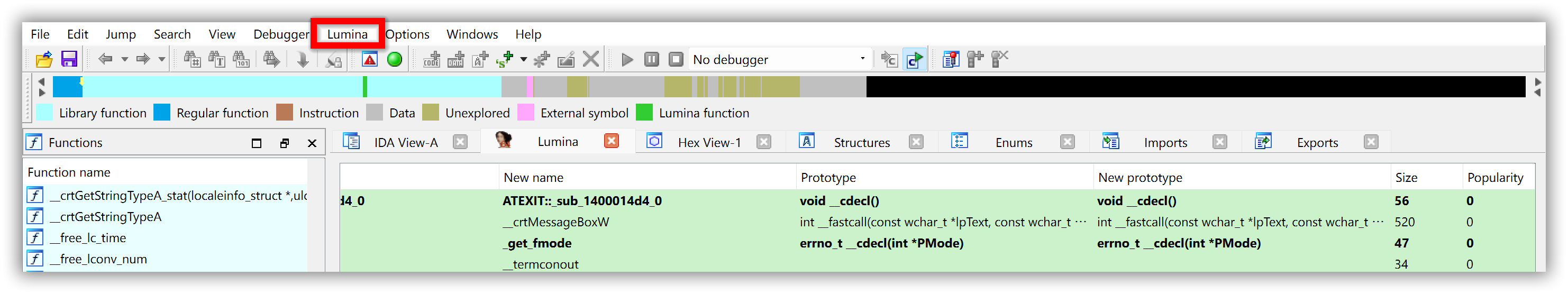Image resolution: width=1568 pixels, height=294 pixels.
Task: Open the breakpoint list icon
Action: point(950,60)
